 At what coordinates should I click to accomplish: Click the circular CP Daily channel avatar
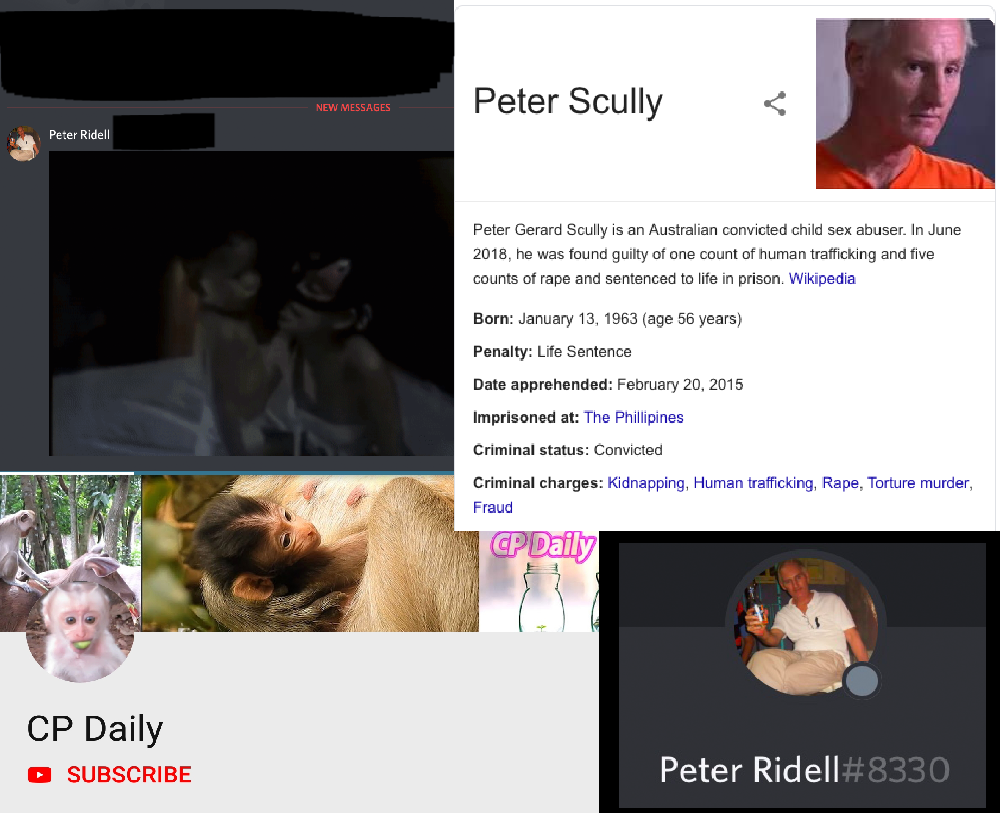point(80,628)
